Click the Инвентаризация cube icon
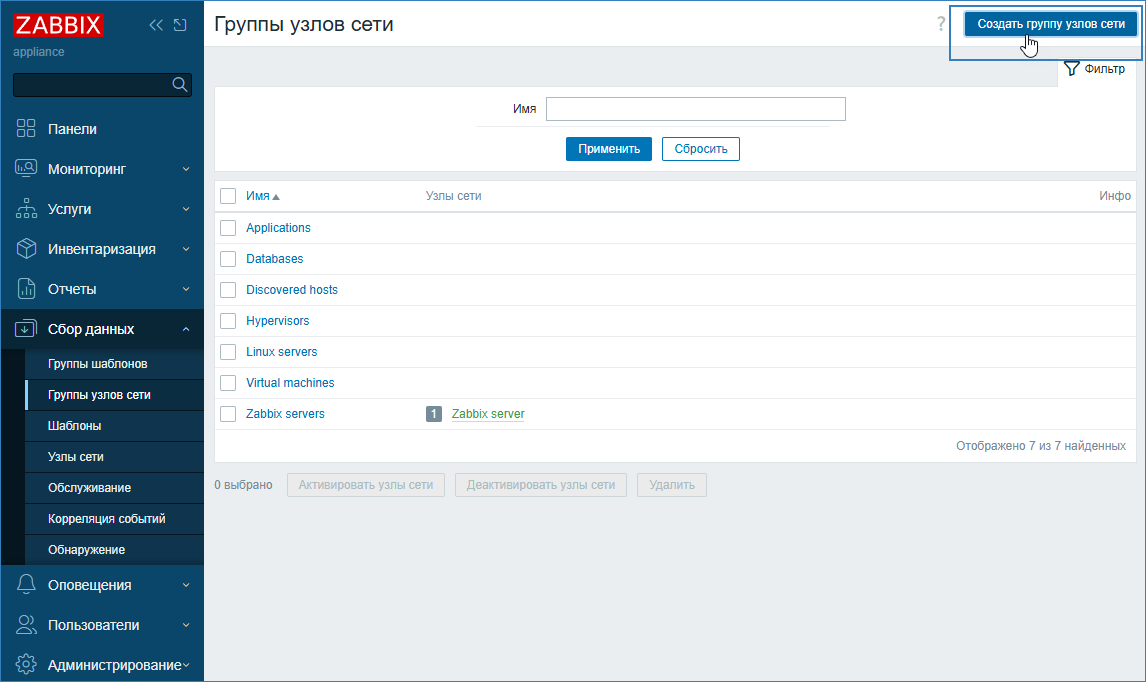 coord(27,249)
